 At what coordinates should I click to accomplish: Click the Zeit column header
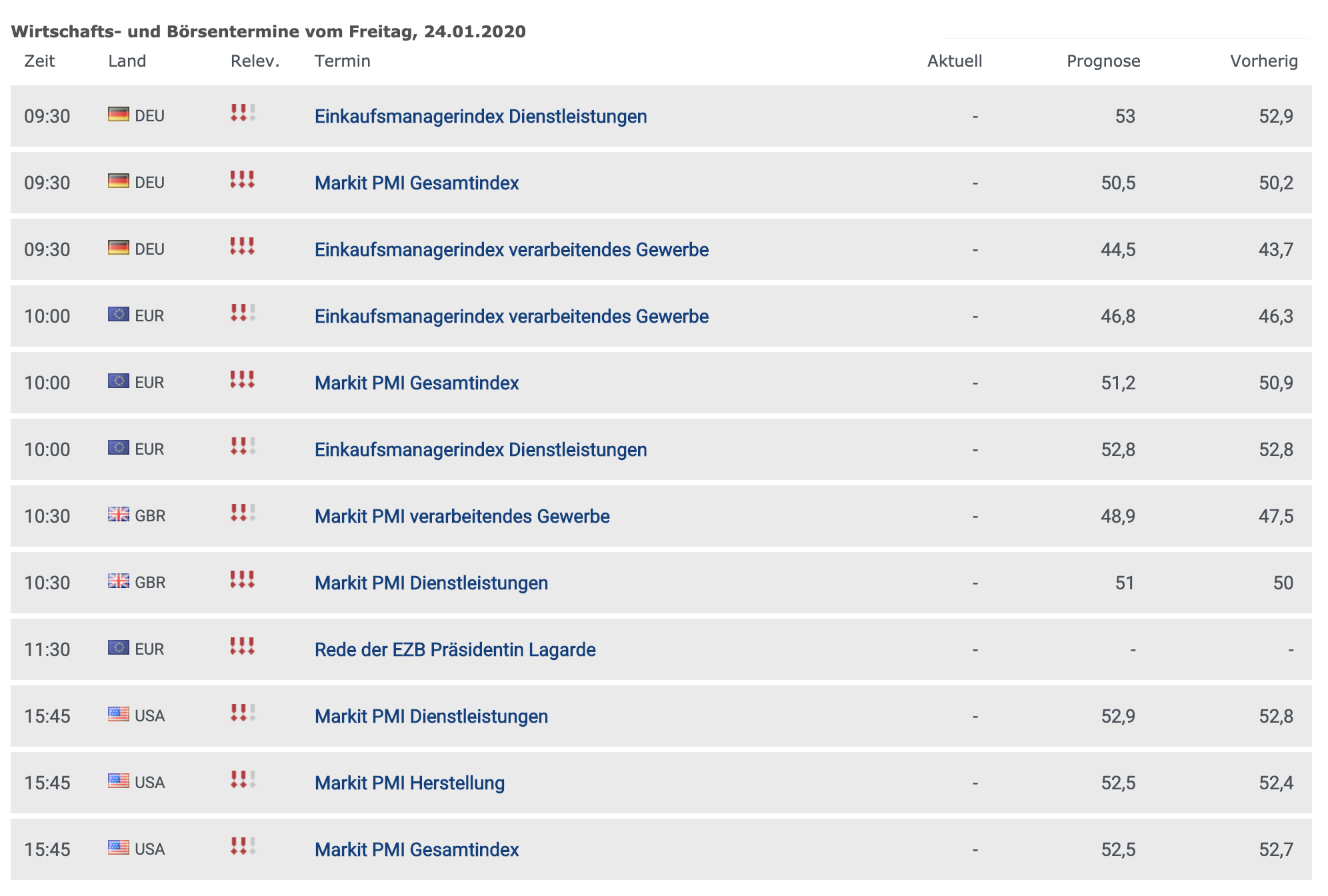coord(39,61)
